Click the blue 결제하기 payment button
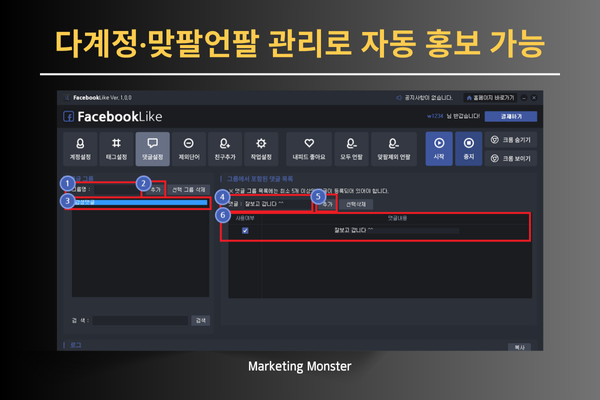 coord(511,116)
